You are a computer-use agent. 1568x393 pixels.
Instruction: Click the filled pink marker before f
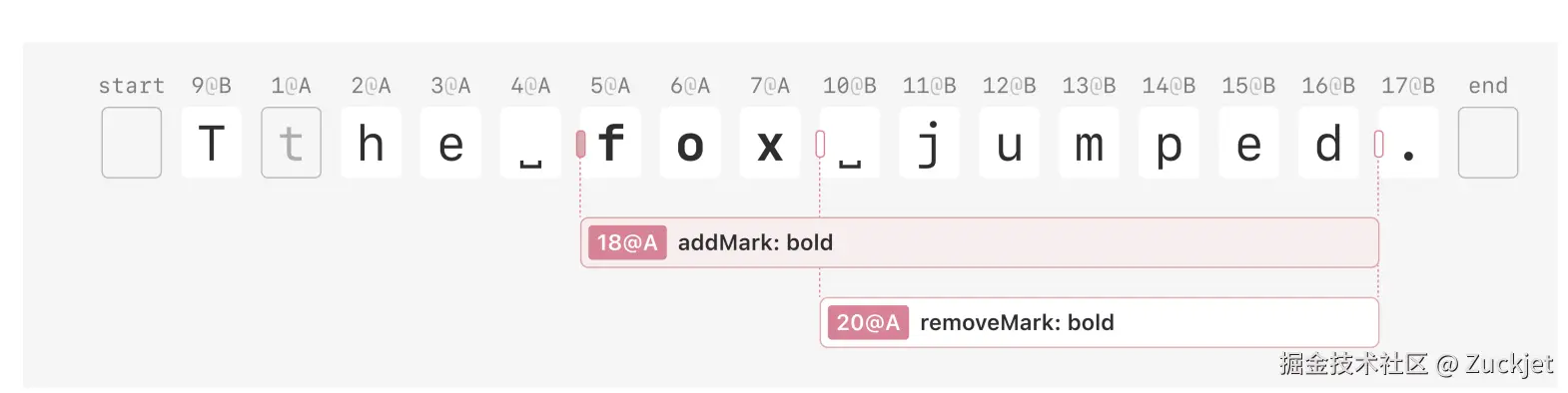[580, 145]
